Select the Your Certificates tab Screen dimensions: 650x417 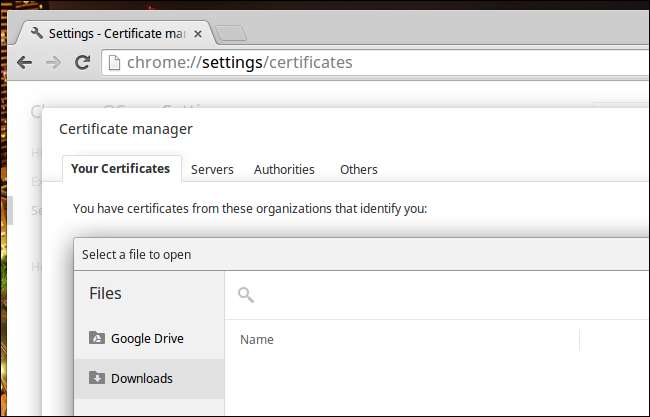(x=120, y=168)
